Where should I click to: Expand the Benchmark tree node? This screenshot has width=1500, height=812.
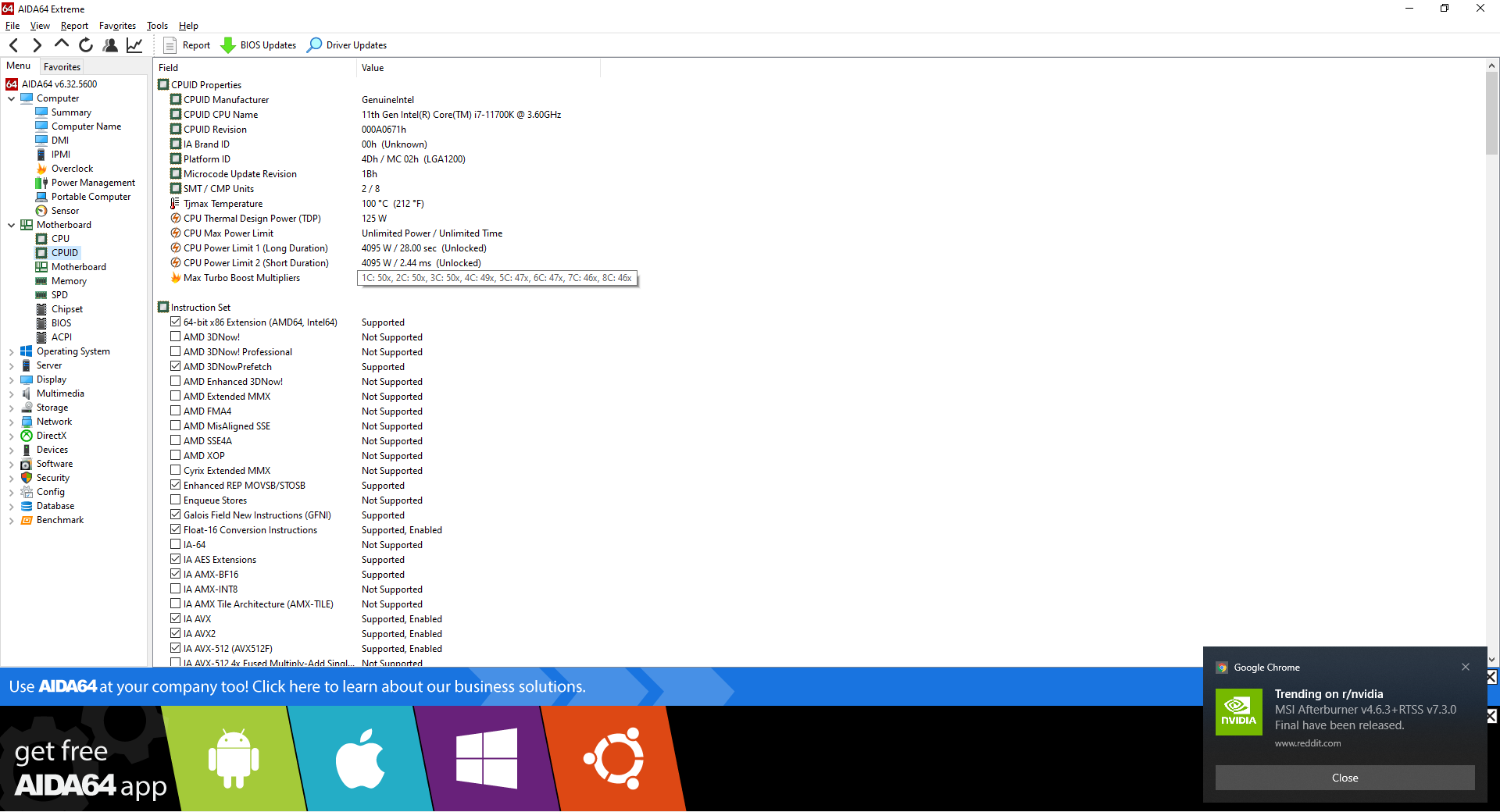tap(12, 521)
